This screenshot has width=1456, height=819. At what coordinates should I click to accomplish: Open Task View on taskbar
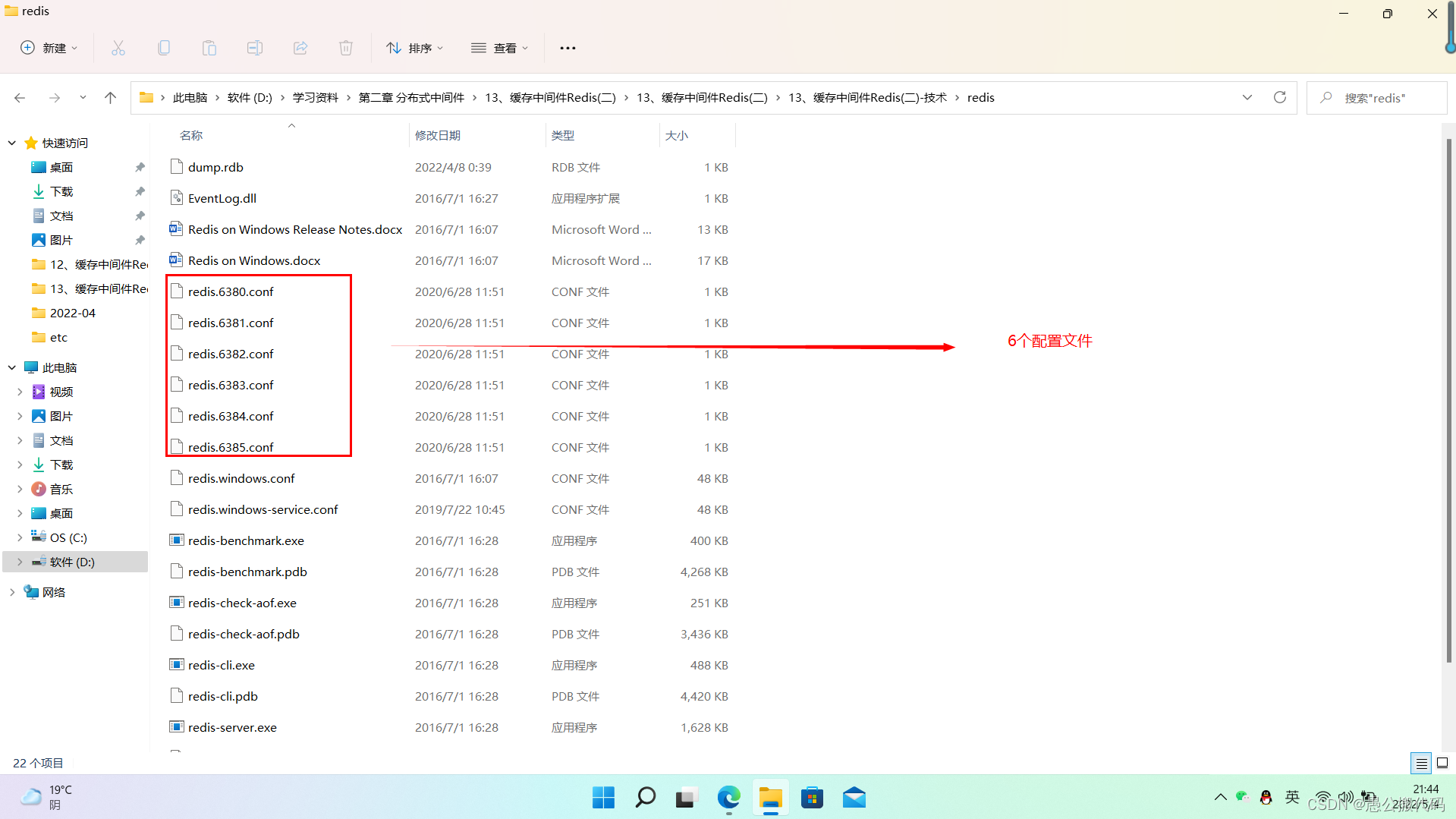686,798
